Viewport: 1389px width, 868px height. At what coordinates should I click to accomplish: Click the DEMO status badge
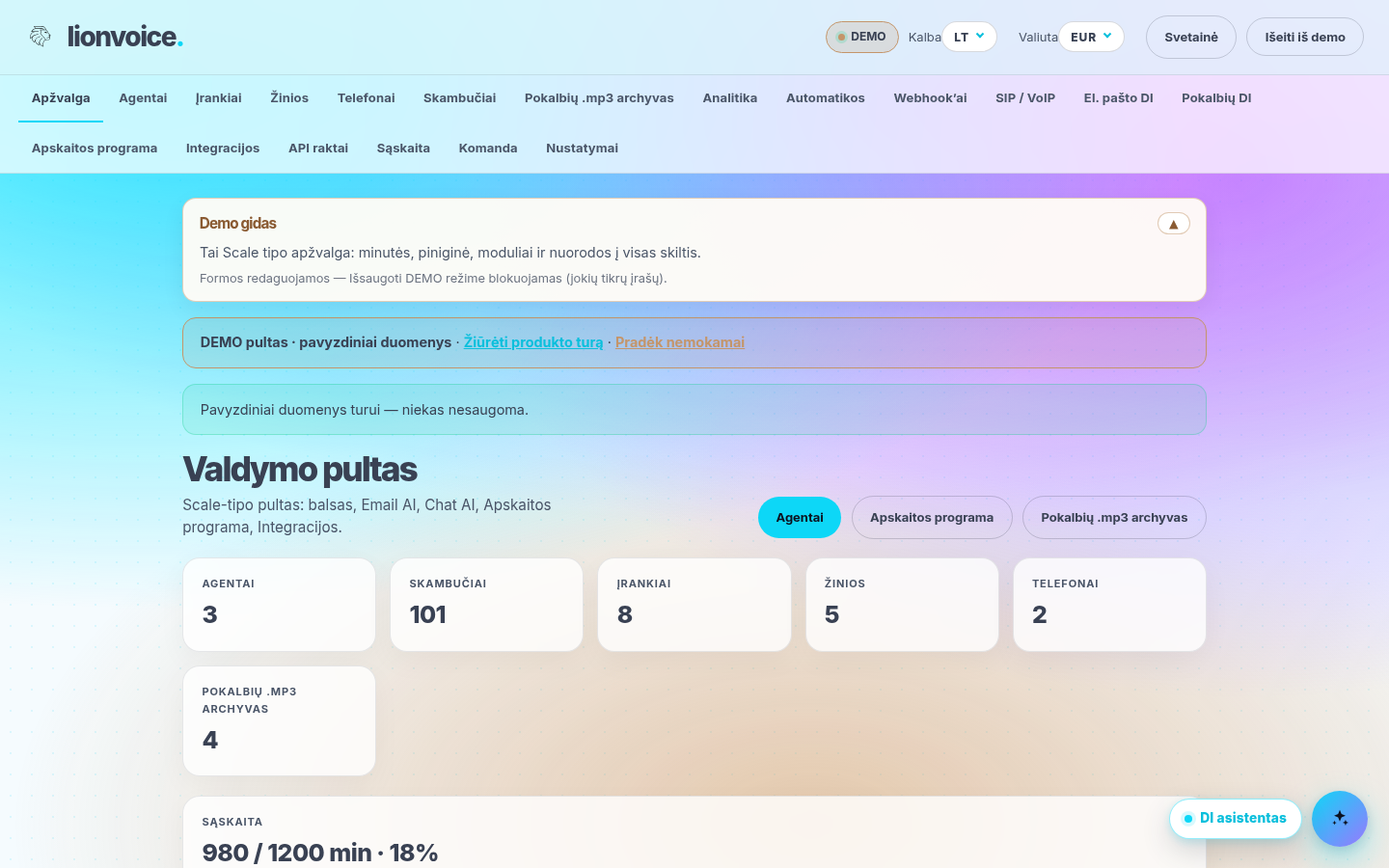[x=862, y=37]
